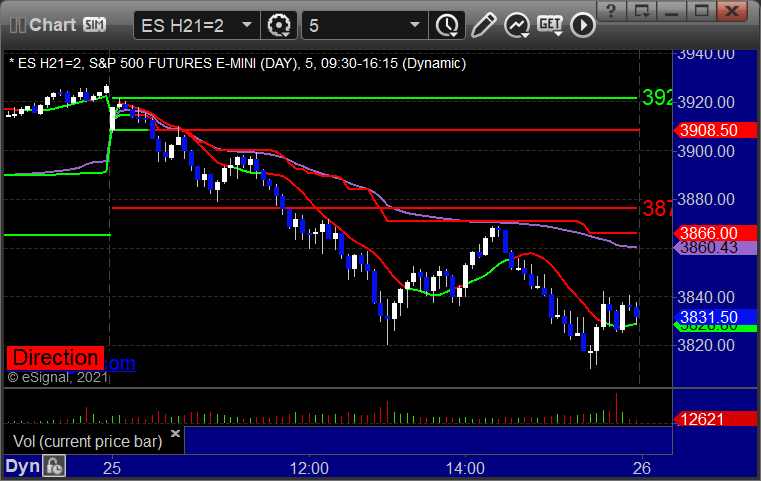
Task: Click the chart title ES H21=2 S&P 500 text
Action: click(x=237, y=64)
